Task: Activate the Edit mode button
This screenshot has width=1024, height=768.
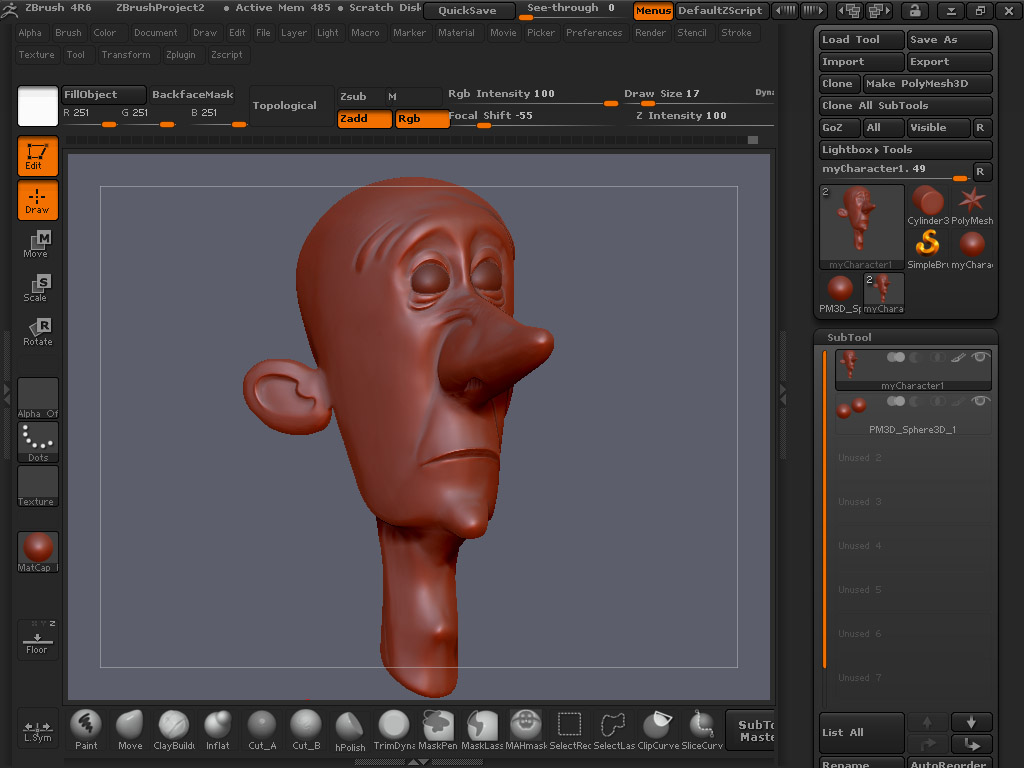Action: click(37, 156)
